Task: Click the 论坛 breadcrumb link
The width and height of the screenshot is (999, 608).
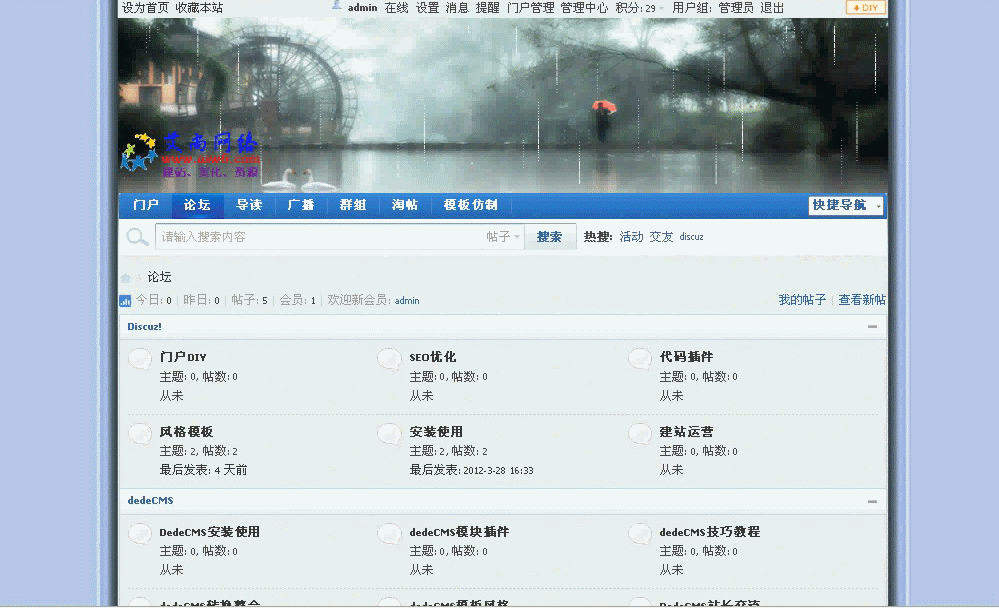Action: [159, 277]
